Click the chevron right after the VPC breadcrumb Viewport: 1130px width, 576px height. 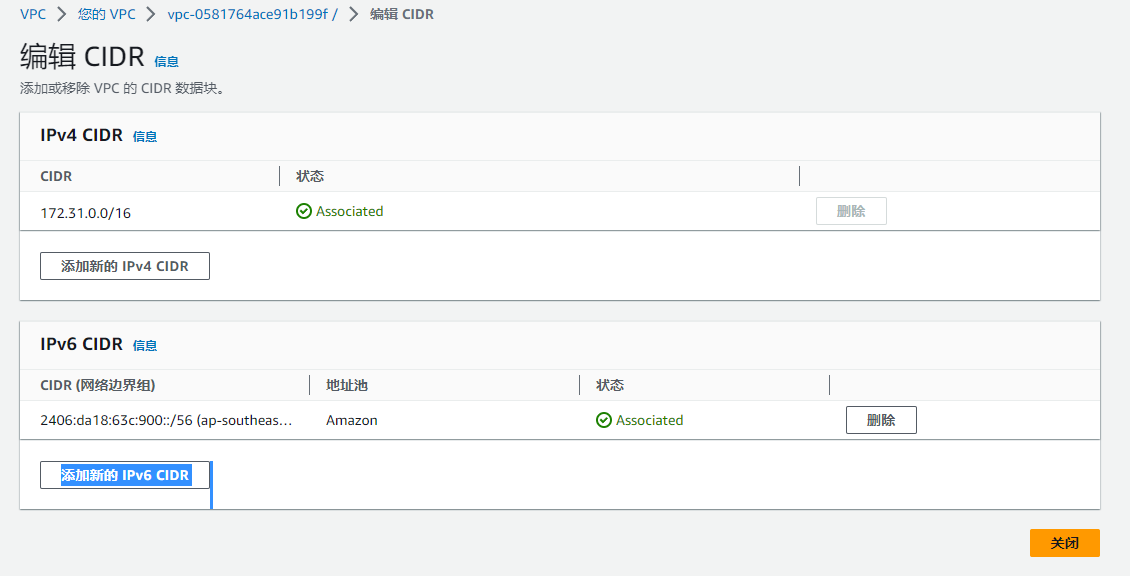[x=62, y=15]
